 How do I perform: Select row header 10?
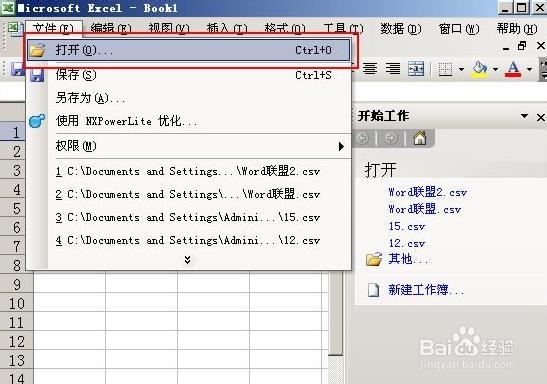(17, 303)
